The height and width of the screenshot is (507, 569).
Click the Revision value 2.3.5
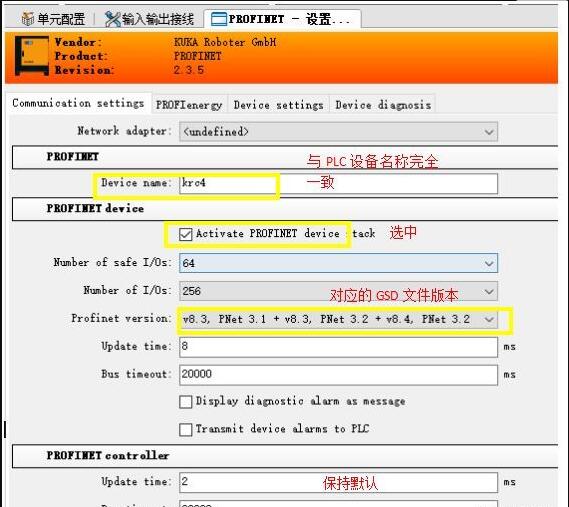189,70
